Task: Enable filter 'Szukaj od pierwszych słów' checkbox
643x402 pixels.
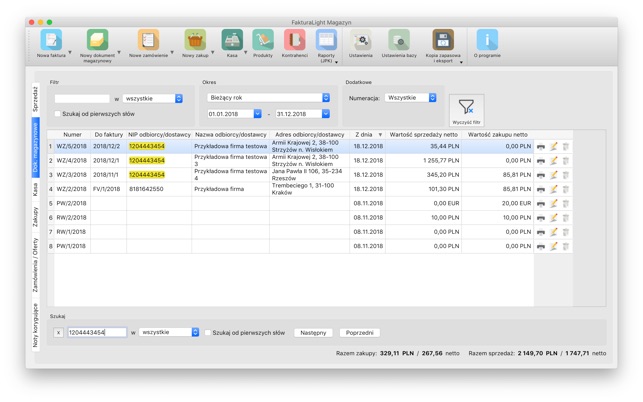Action: 58,114
